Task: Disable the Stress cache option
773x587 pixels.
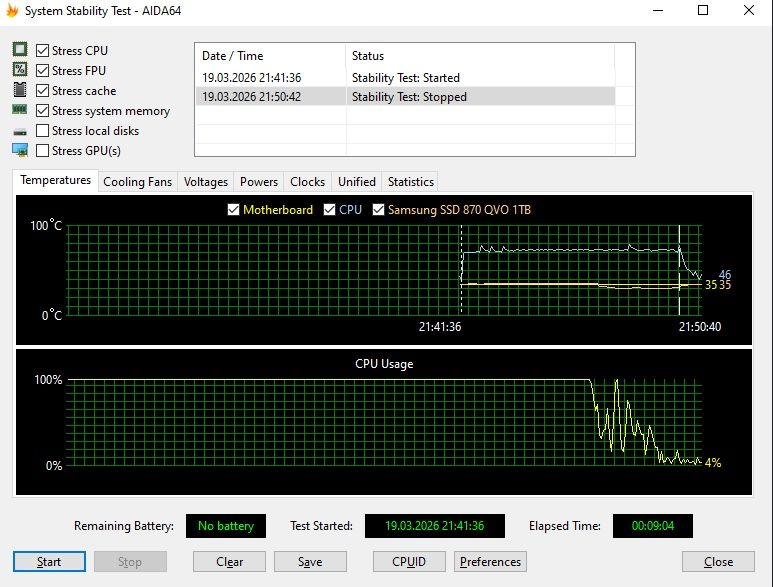Action: pos(42,91)
